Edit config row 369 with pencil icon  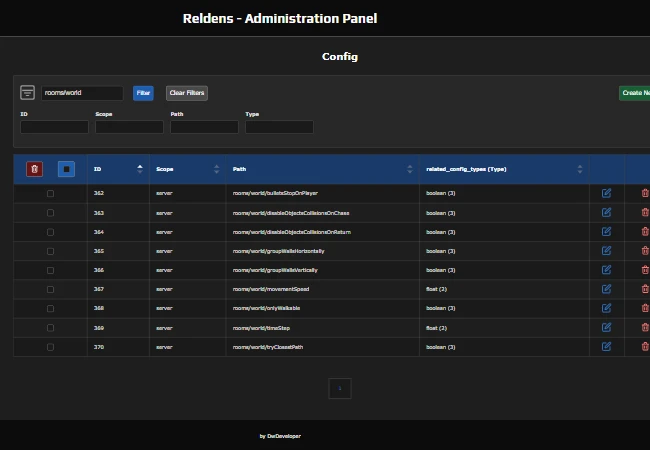click(x=606, y=327)
